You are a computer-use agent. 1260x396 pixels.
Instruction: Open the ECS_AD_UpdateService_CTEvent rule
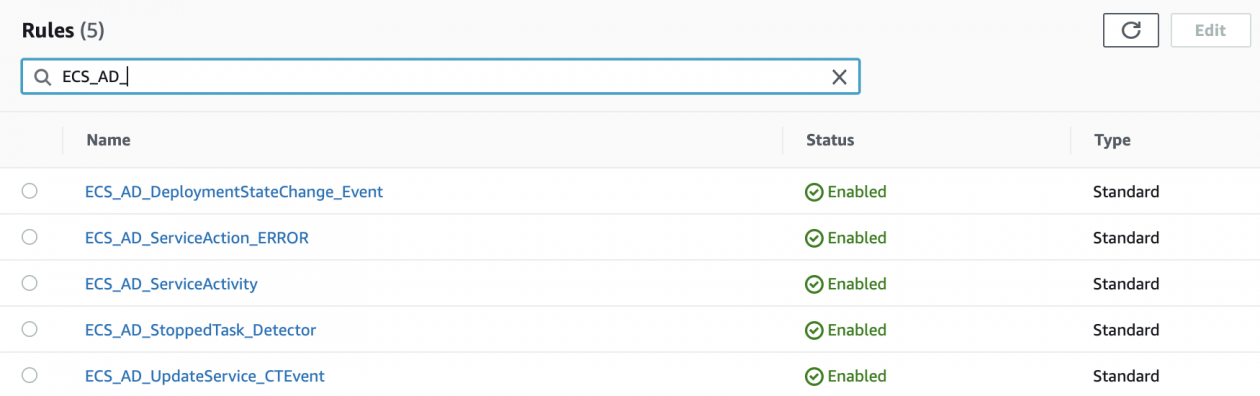205,376
